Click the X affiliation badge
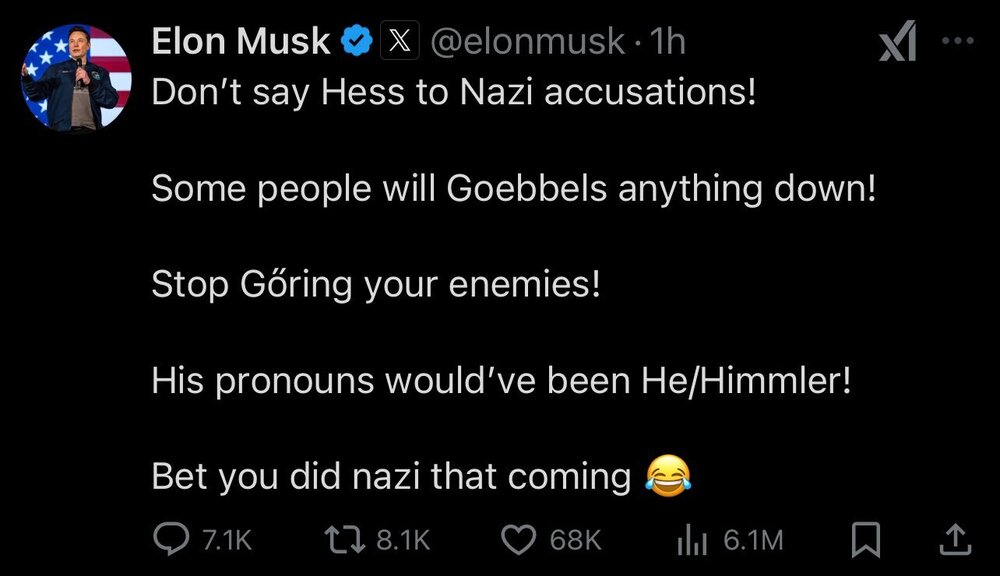 [399, 41]
